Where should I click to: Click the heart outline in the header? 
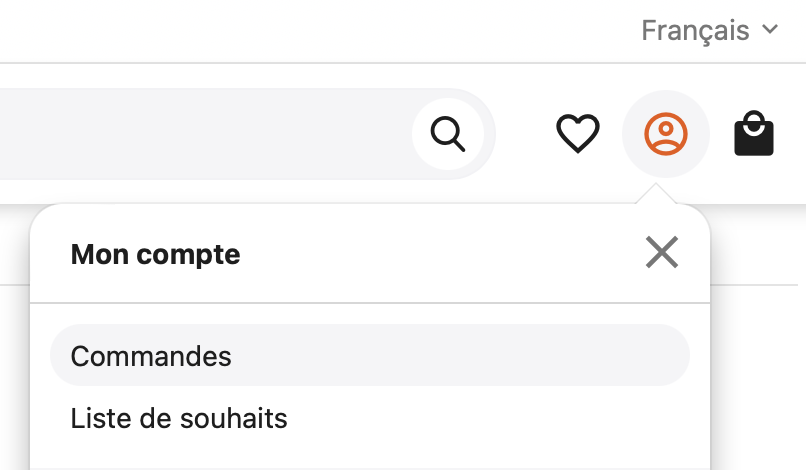click(578, 134)
